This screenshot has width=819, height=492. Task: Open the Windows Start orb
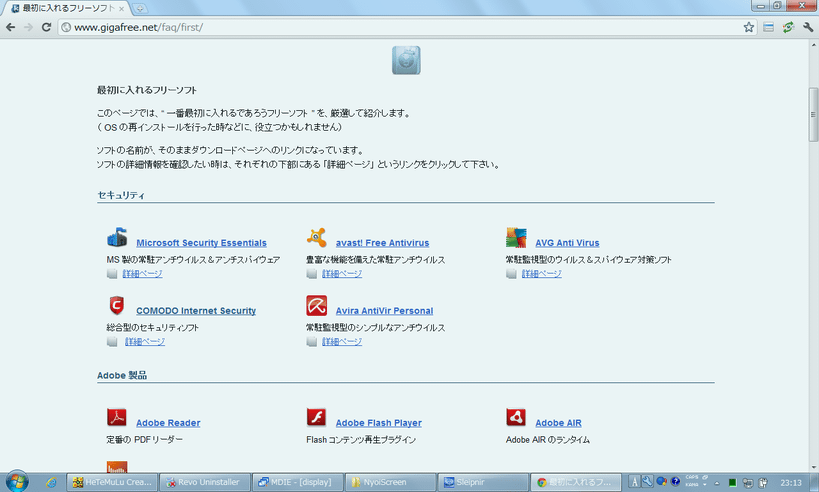[17, 481]
